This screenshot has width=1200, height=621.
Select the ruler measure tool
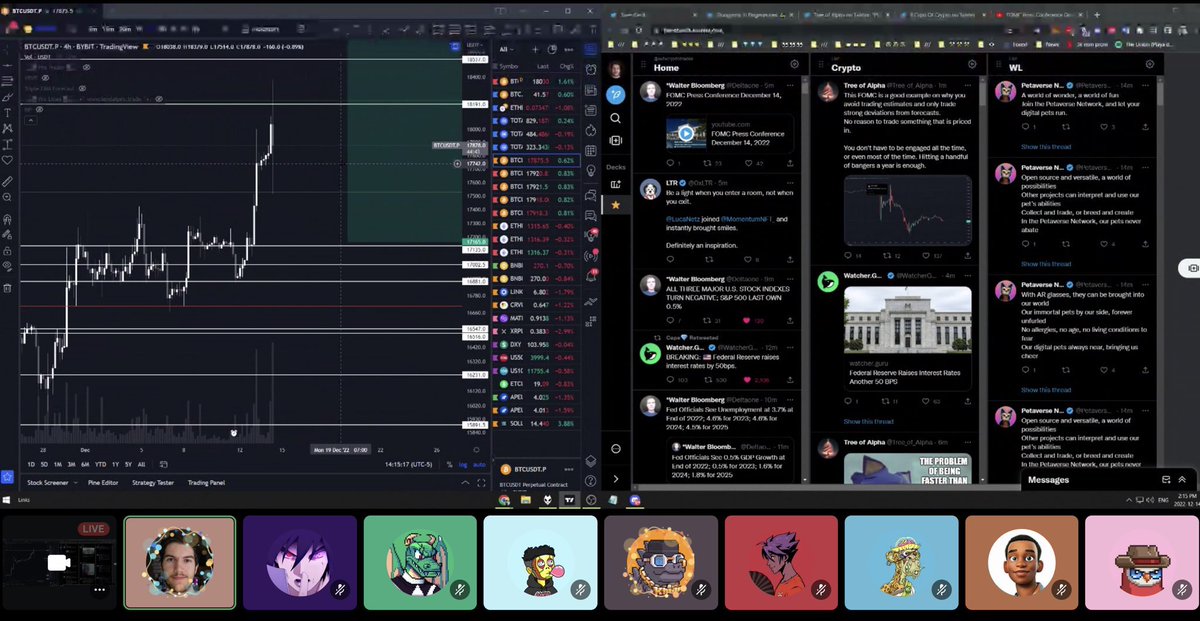coord(7,182)
